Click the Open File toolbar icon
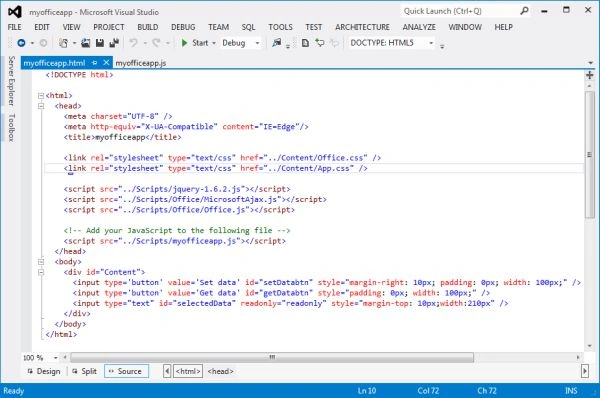This screenshot has width=600, height=398. click(86, 43)
